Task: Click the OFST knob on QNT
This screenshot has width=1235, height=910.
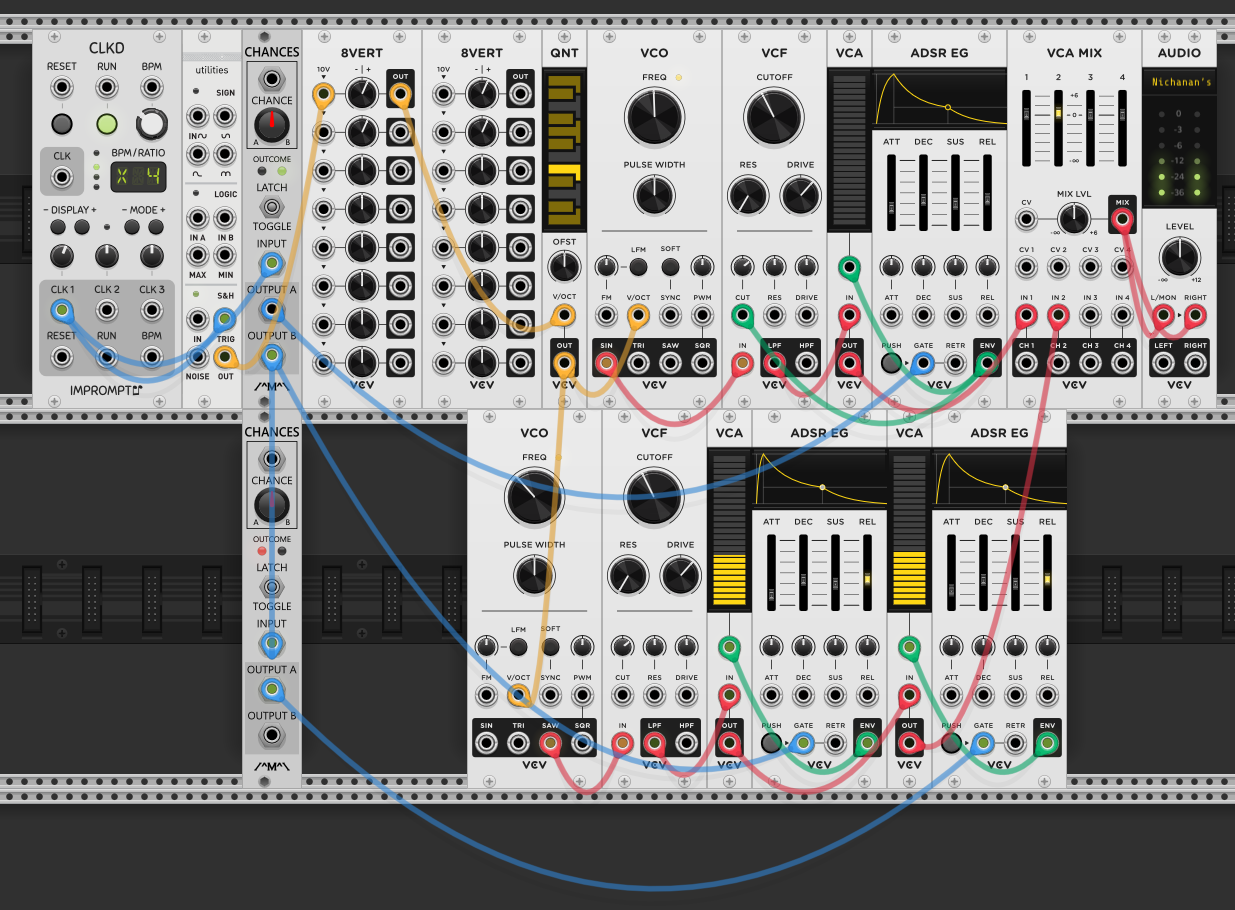Action: point(564,267)
